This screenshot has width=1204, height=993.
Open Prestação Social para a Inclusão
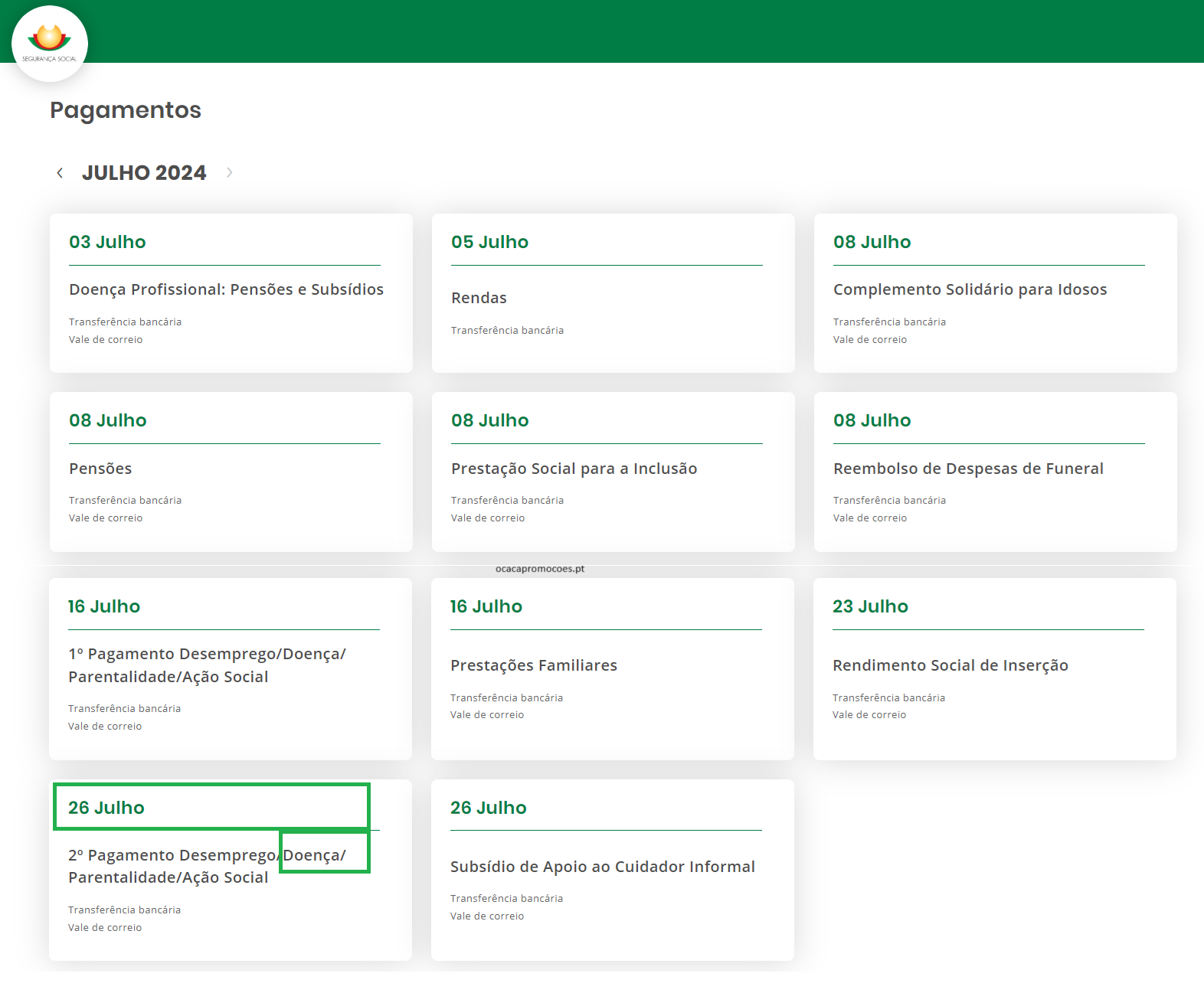point(574,469)
